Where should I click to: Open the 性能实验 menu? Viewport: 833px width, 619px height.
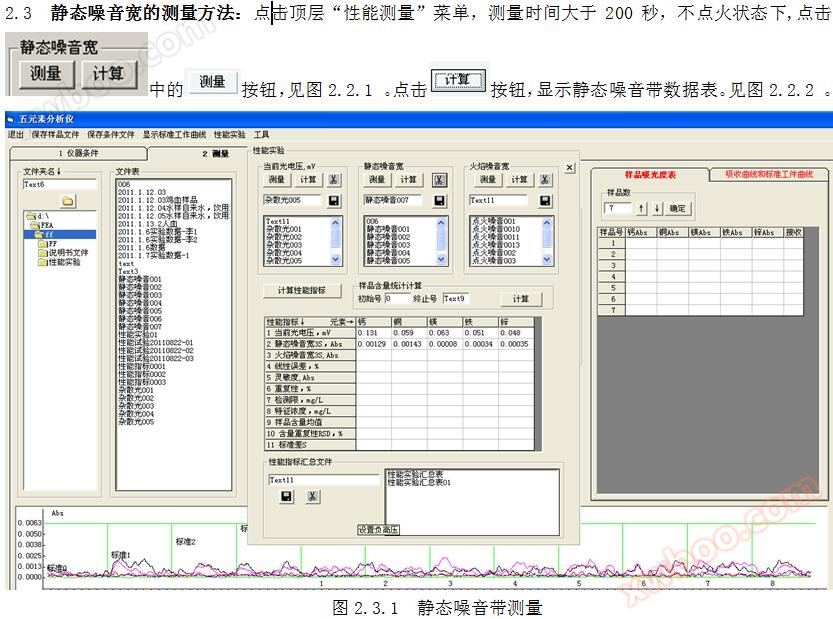(229, 134)
